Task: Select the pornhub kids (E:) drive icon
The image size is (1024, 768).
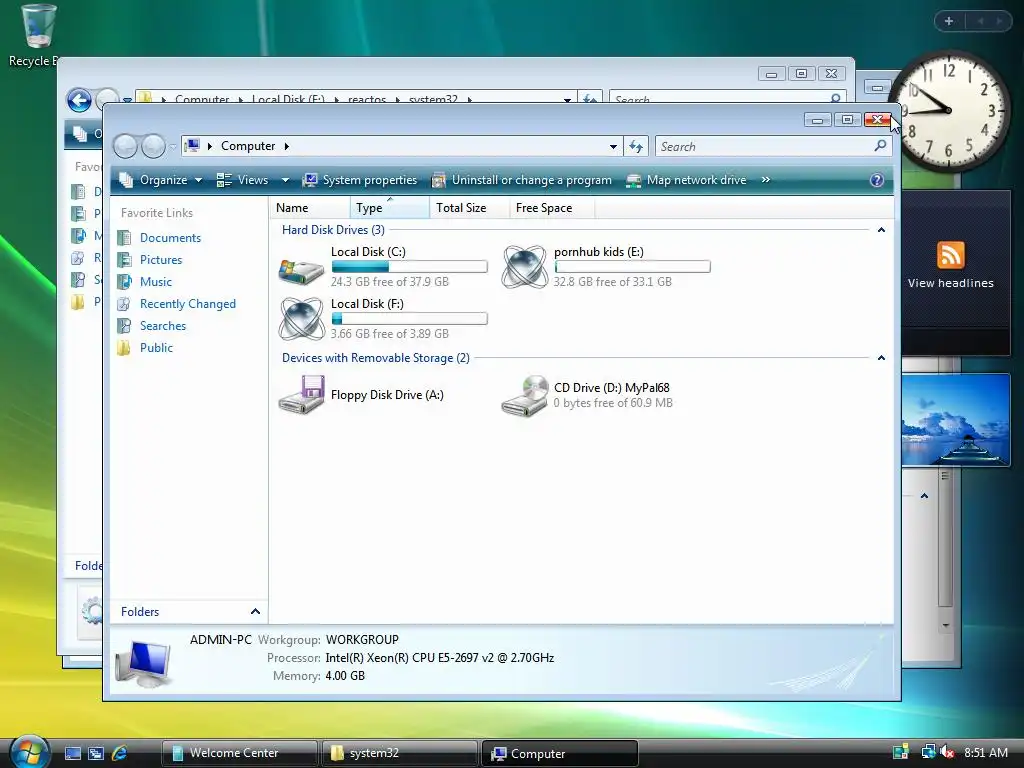Action: click(524, 266)
